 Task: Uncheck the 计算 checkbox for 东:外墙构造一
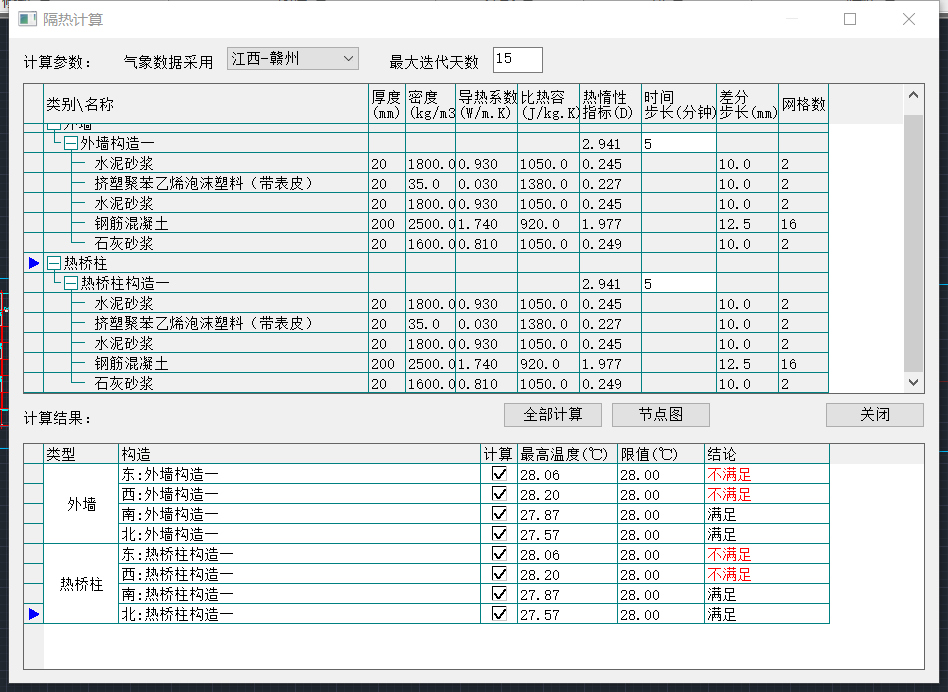click(499, 474)
